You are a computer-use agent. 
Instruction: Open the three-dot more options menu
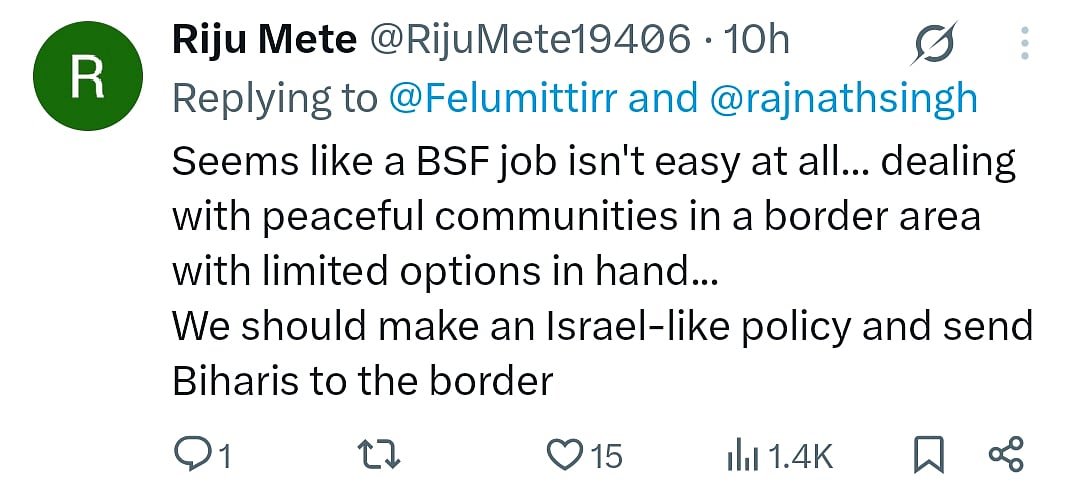(x=1024, y=43)
